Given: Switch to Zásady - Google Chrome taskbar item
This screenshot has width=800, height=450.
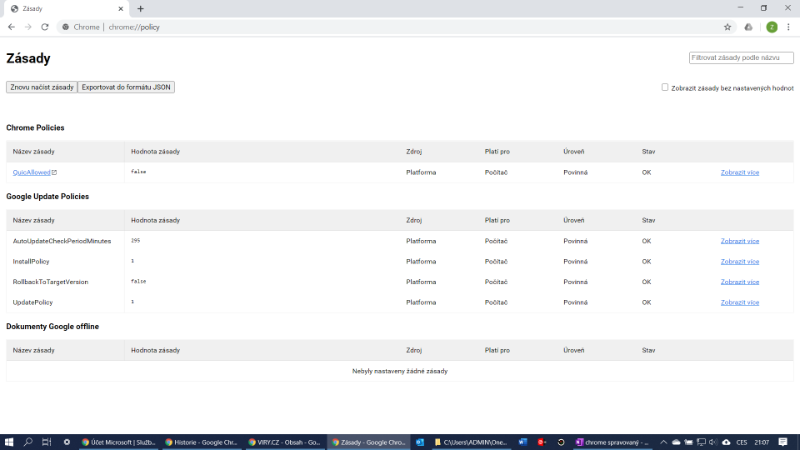Looking at the screenshot, I should (x=368, y=442).
